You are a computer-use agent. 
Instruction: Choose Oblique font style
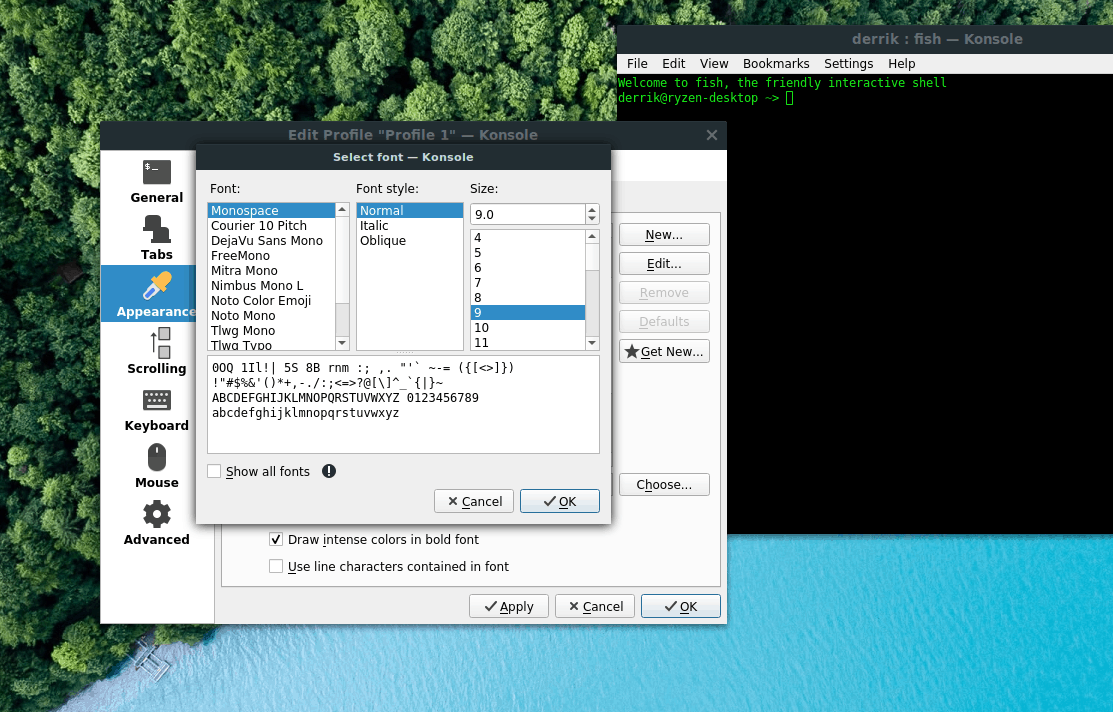click(x=410, y=240)
